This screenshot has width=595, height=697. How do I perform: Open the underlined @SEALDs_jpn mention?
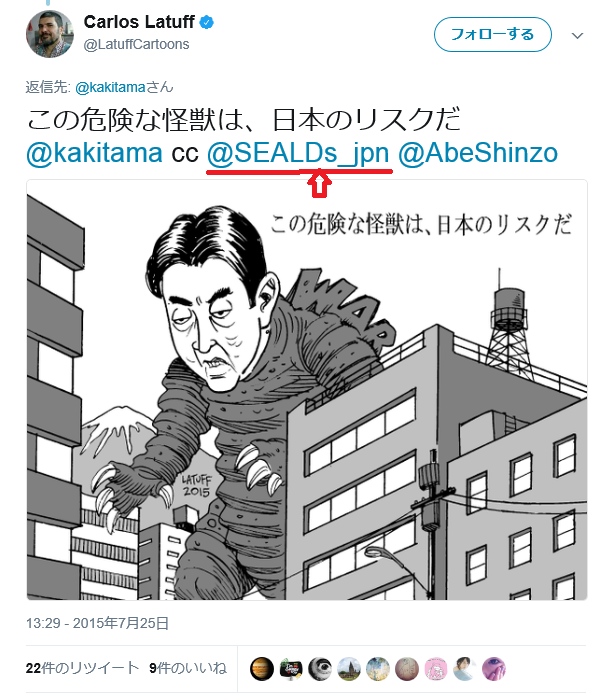[298, 153]
